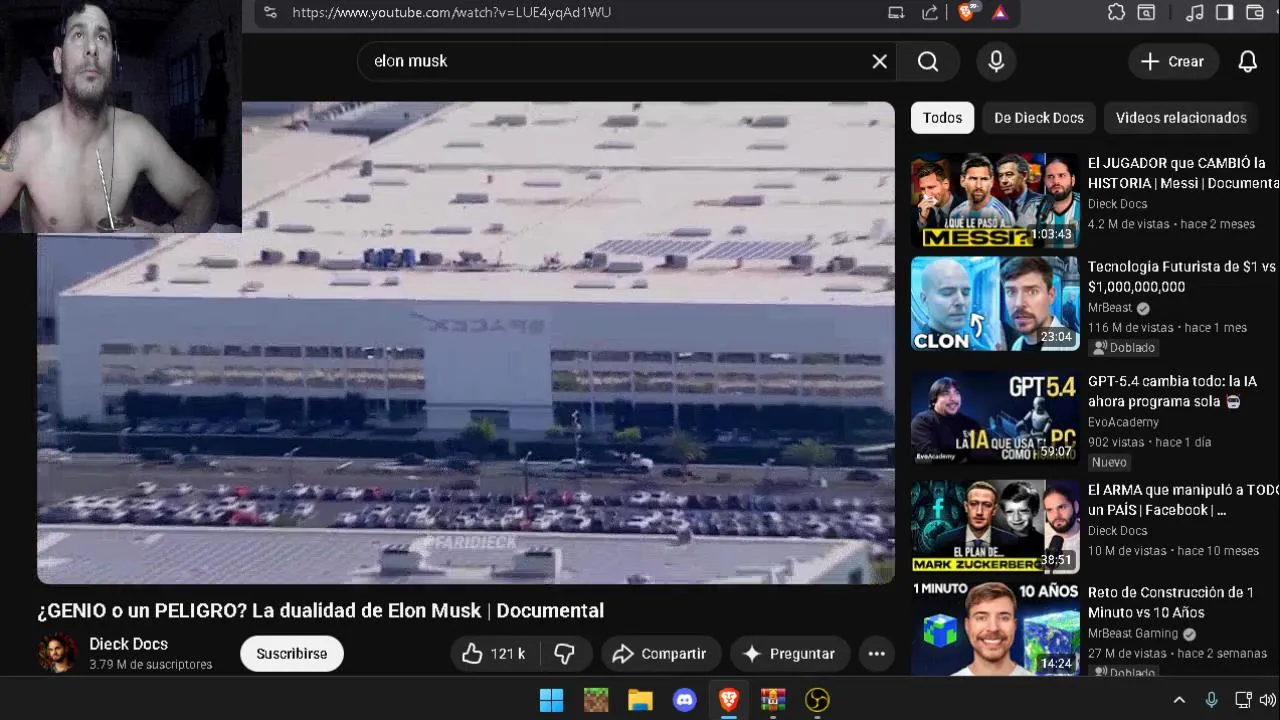
Task: Click the Compartir share button
Action: point(660,654)
